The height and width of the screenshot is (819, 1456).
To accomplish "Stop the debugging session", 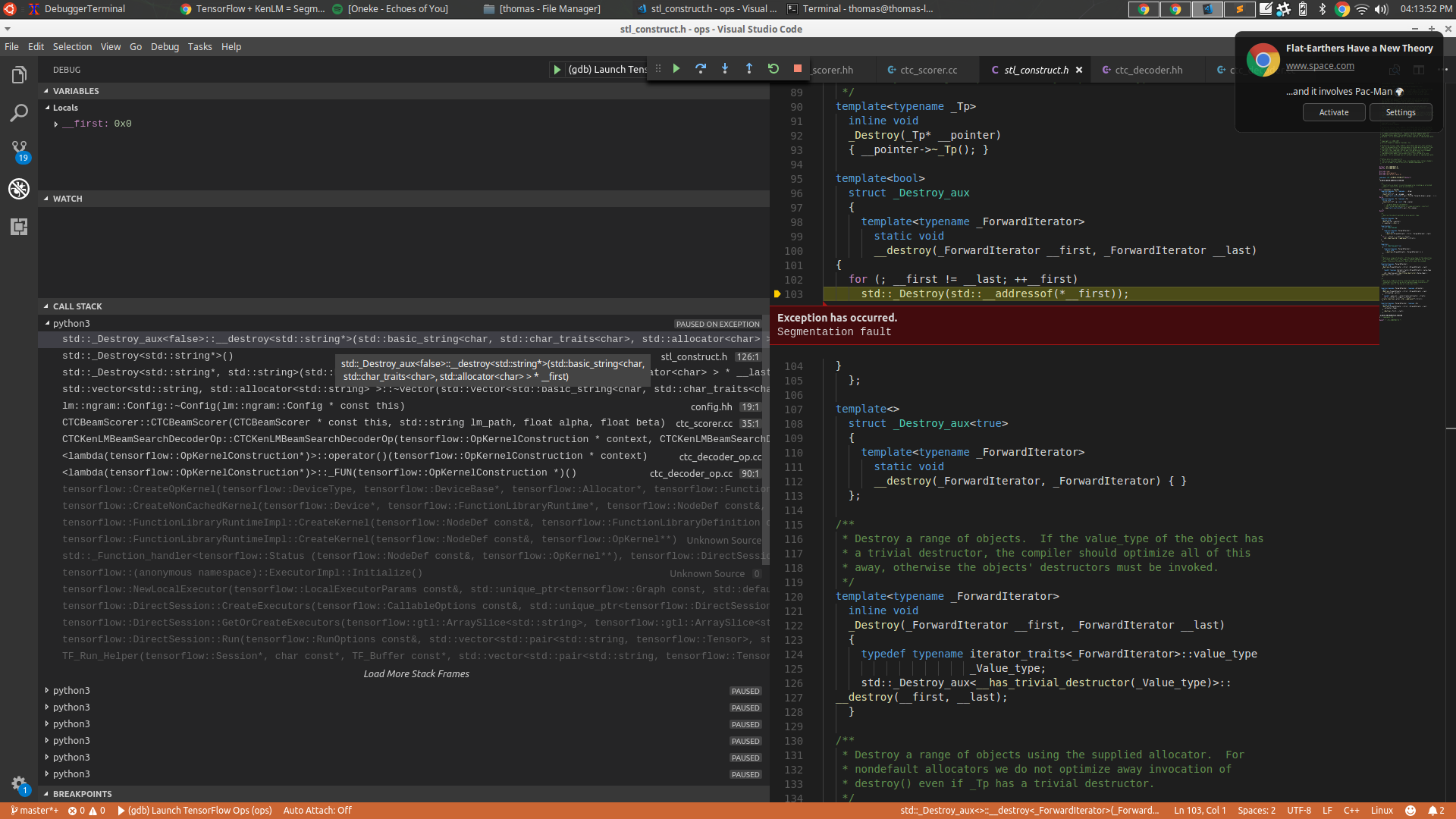I will click(x=798, y=69).
